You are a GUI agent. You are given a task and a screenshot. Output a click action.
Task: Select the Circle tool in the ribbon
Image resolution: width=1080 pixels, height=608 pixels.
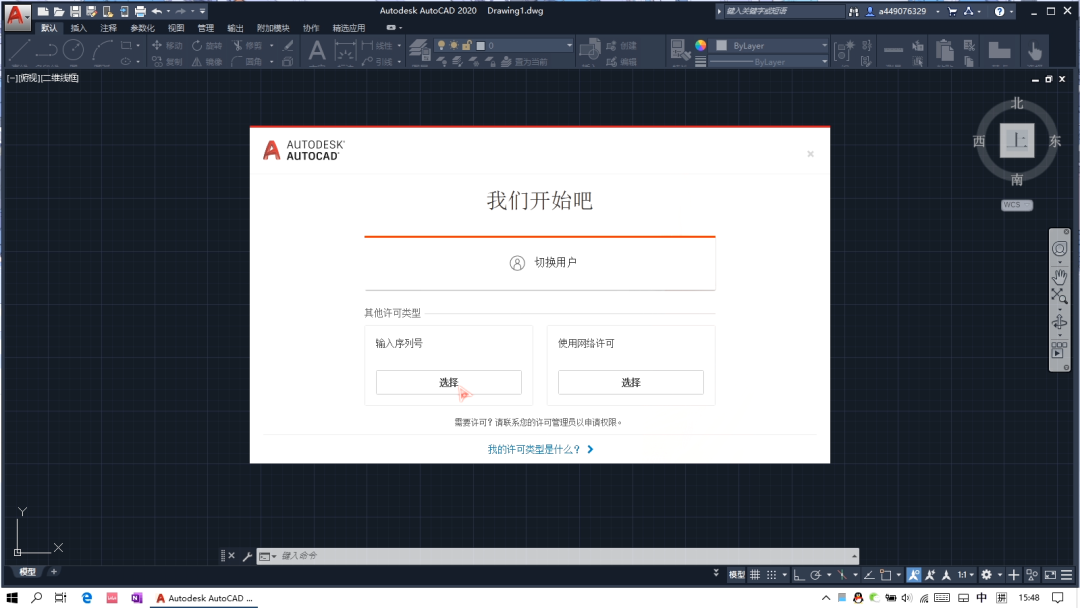coord(74,50)
